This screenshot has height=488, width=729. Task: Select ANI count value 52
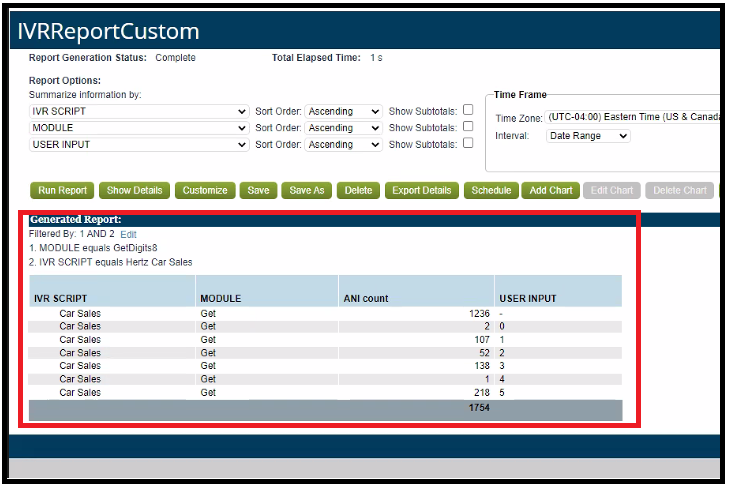click(x=484, y=353)
